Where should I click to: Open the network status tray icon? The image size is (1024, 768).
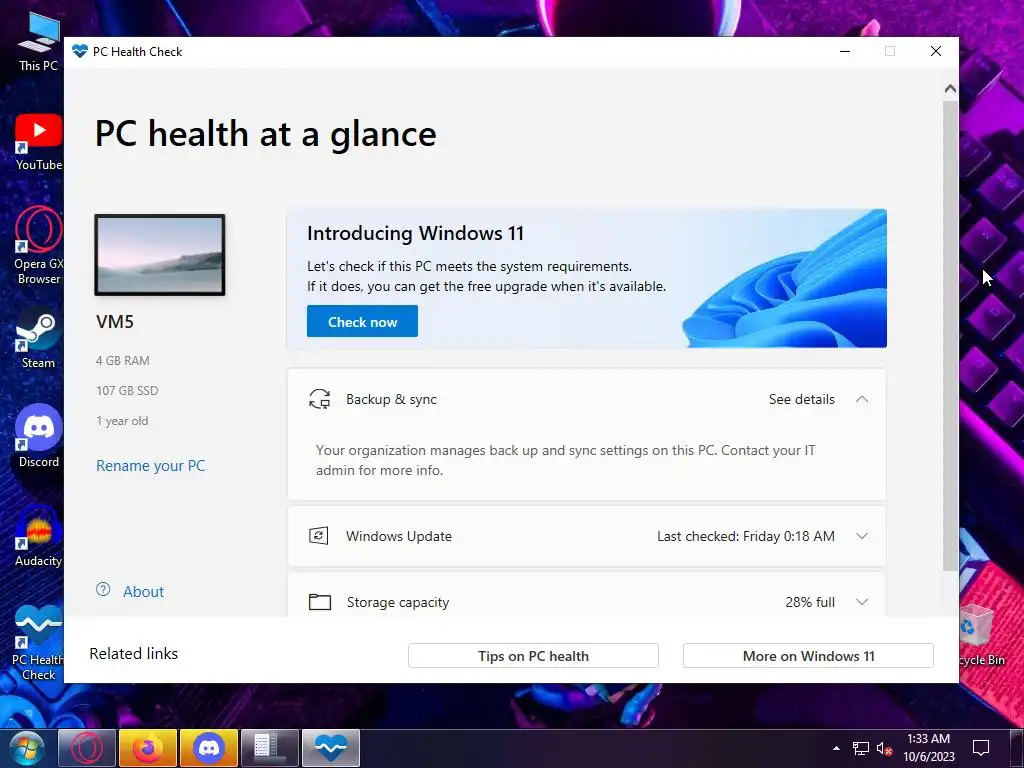click(861, 748)
